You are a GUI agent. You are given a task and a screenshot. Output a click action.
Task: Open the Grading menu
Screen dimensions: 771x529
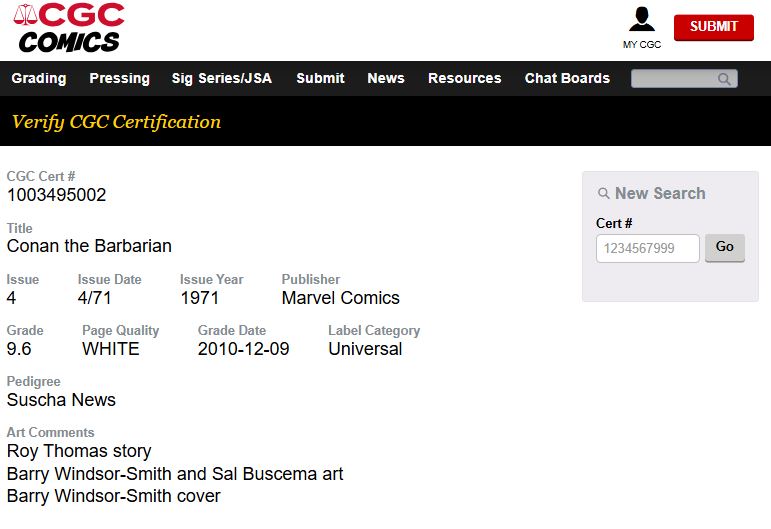click(x=39, y=78)
